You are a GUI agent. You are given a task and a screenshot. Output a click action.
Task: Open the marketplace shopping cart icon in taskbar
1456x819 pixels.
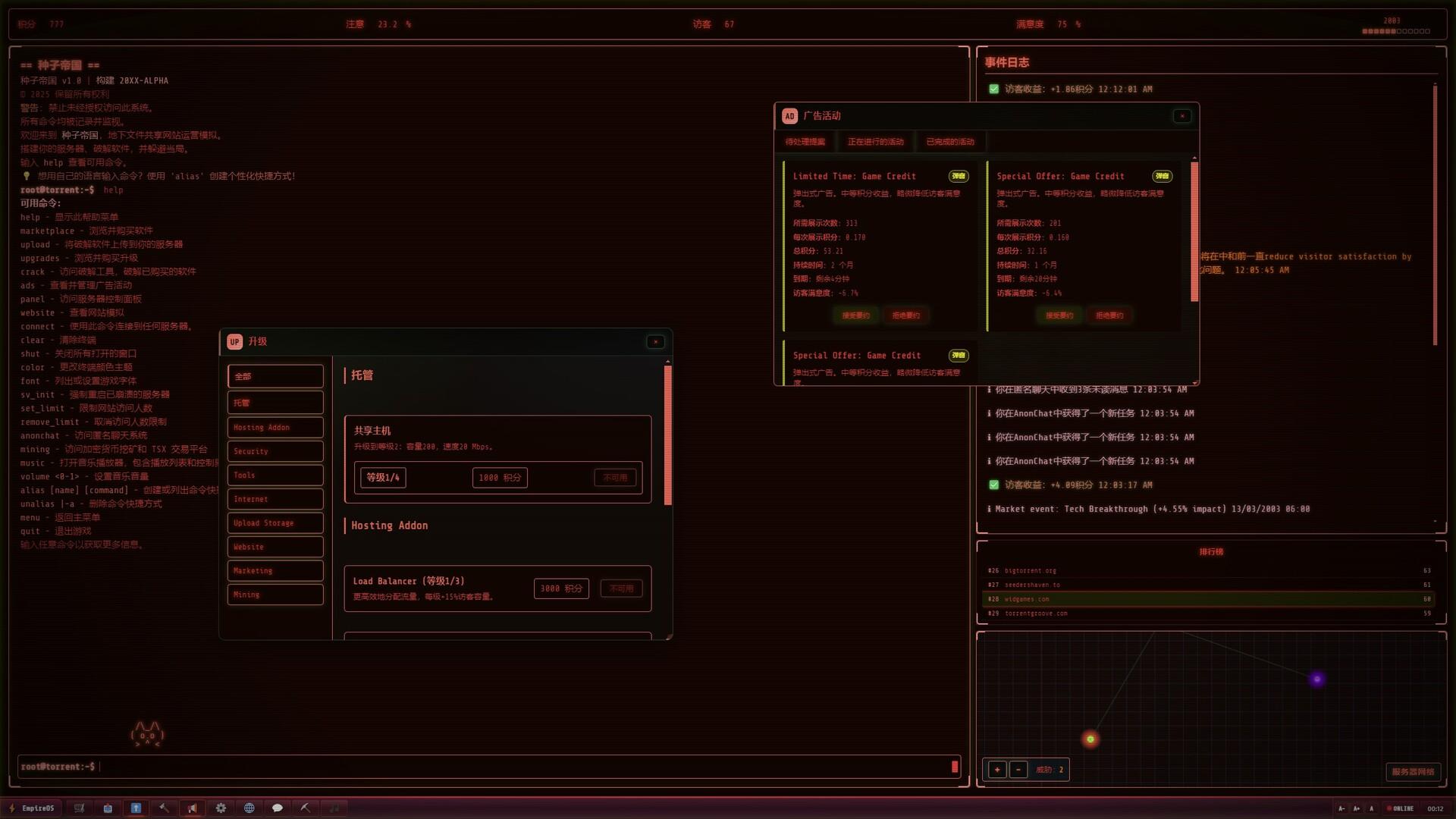point(79,808)
